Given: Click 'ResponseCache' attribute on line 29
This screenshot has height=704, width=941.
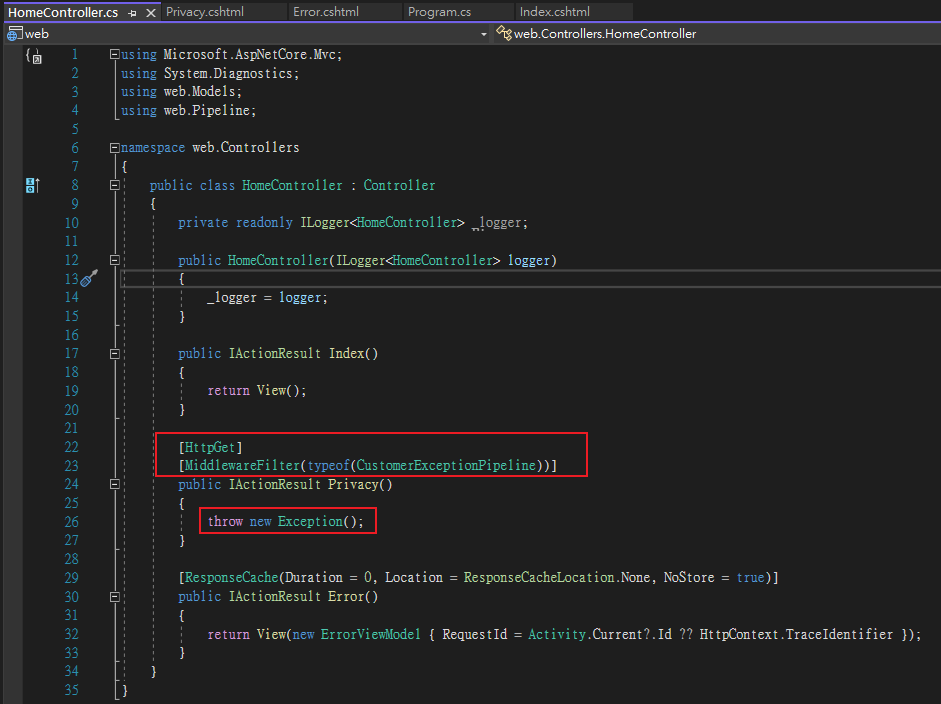Looking at the screenshot, I should 232,577.
